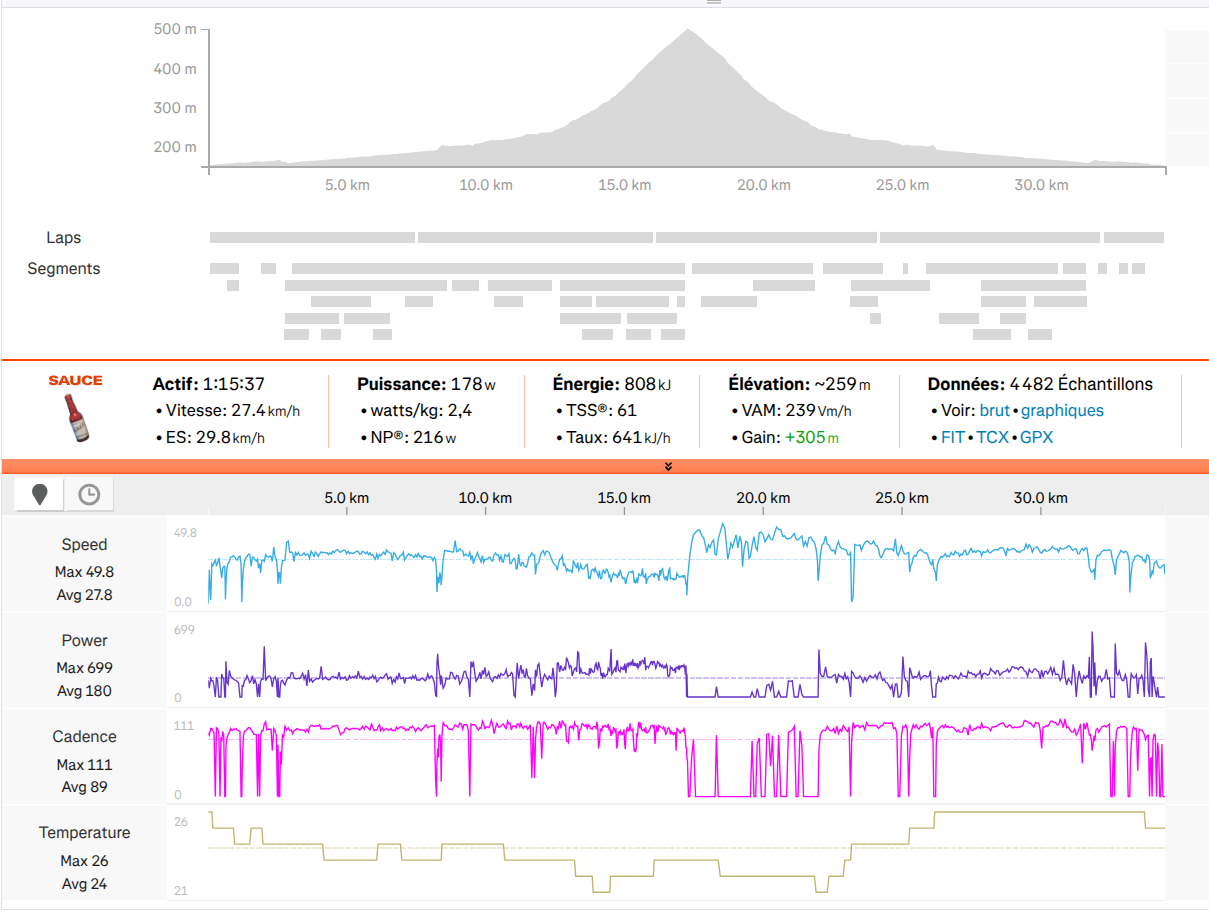1209x914 pixels.
Task: Select the first lap bar
Action: pyautogui.click(x=312, y=238)
